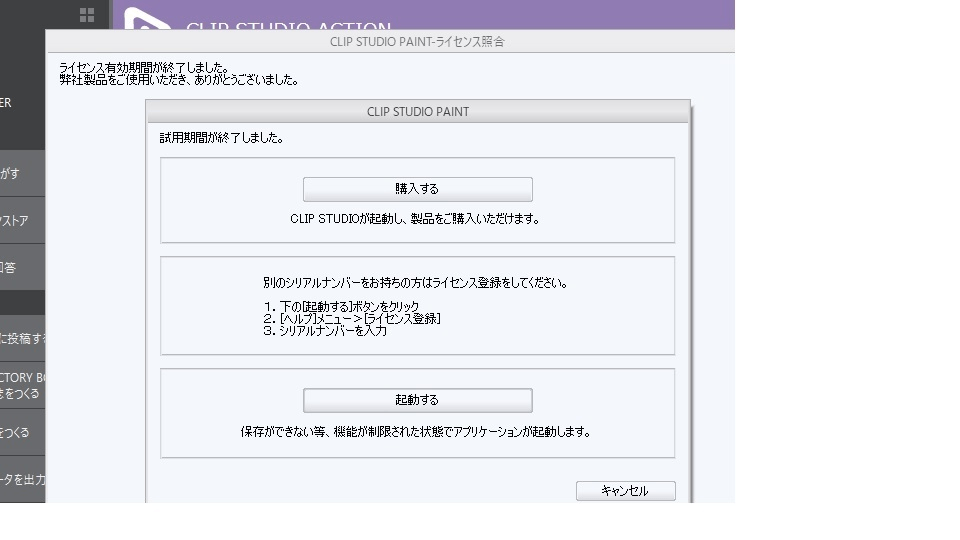Click the 保存ができない等 limited-mode description text
Image resolution: width=960 pixels, height=540 pixels.
pos(416,432)
